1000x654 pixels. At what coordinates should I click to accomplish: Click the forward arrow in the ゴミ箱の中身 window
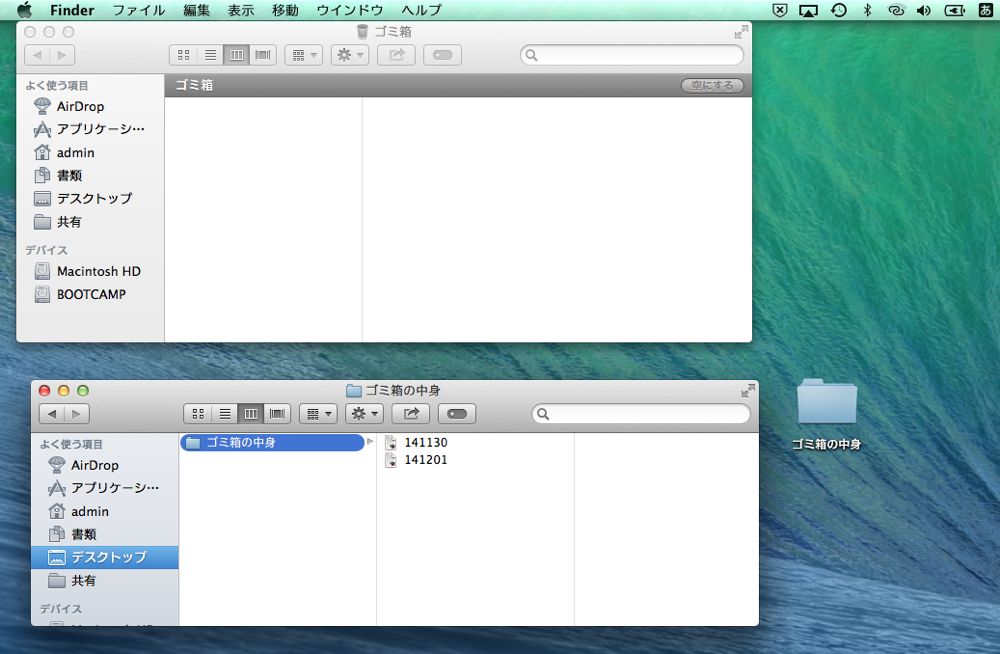click(77, 413)
